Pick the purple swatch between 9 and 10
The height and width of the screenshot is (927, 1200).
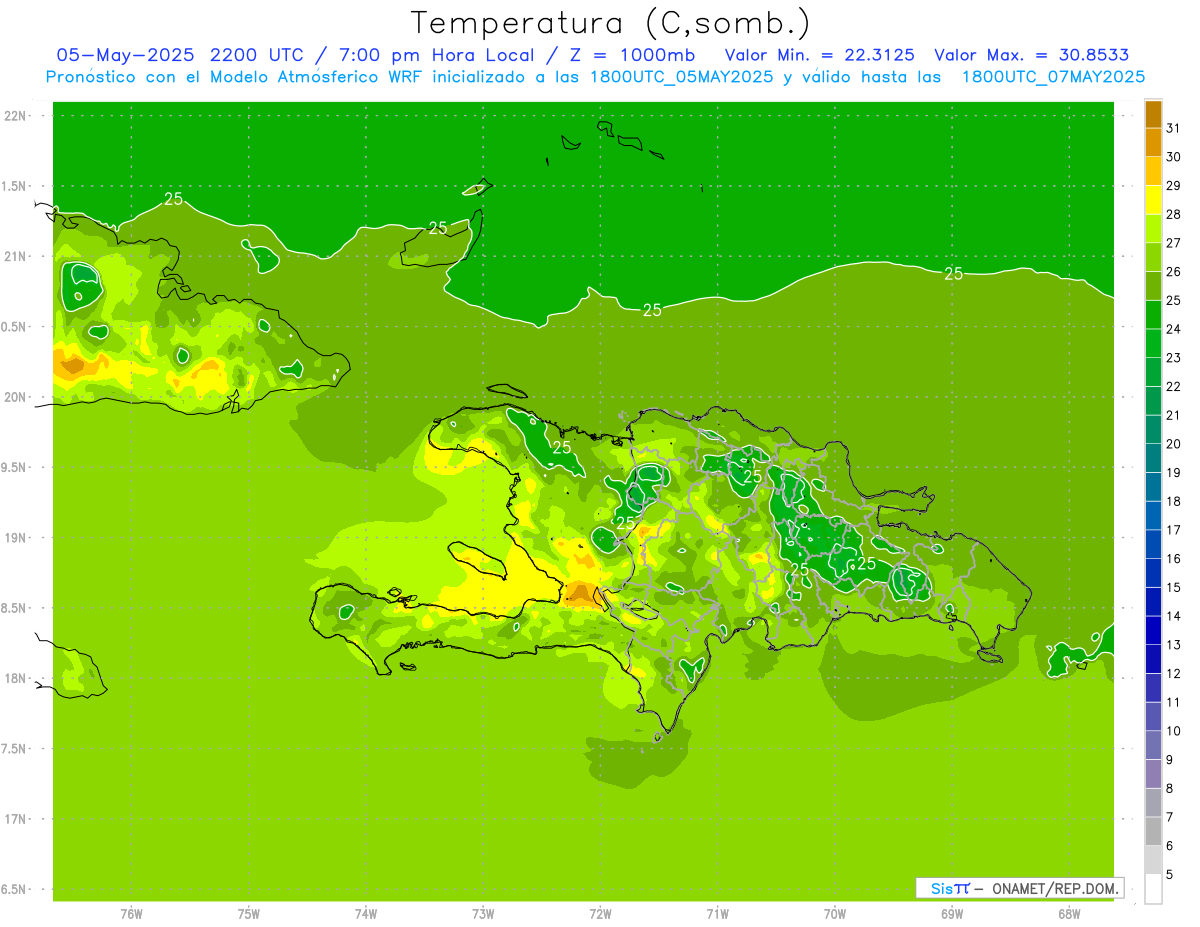[x=1153, y=745]
